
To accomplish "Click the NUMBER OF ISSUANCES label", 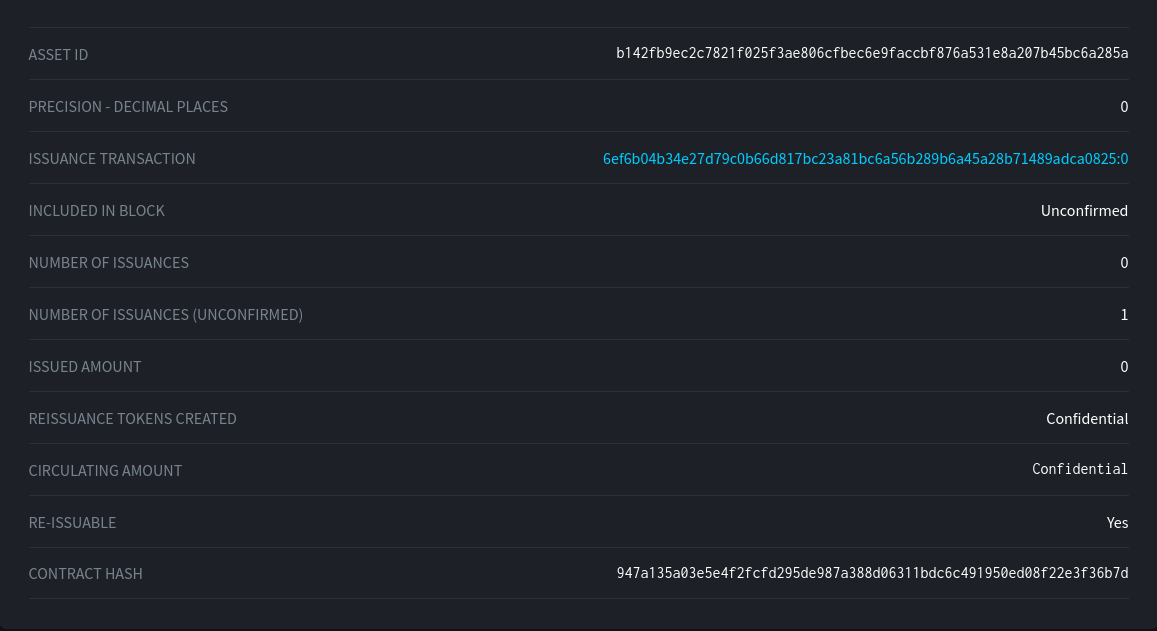I will point(108,263).
